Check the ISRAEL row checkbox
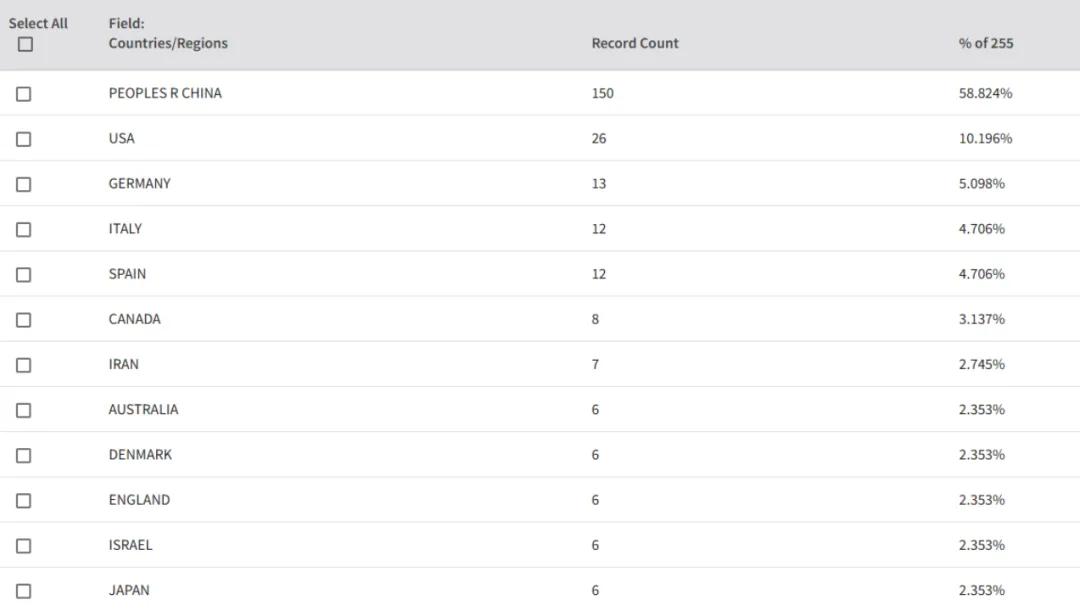 point(23,546)
